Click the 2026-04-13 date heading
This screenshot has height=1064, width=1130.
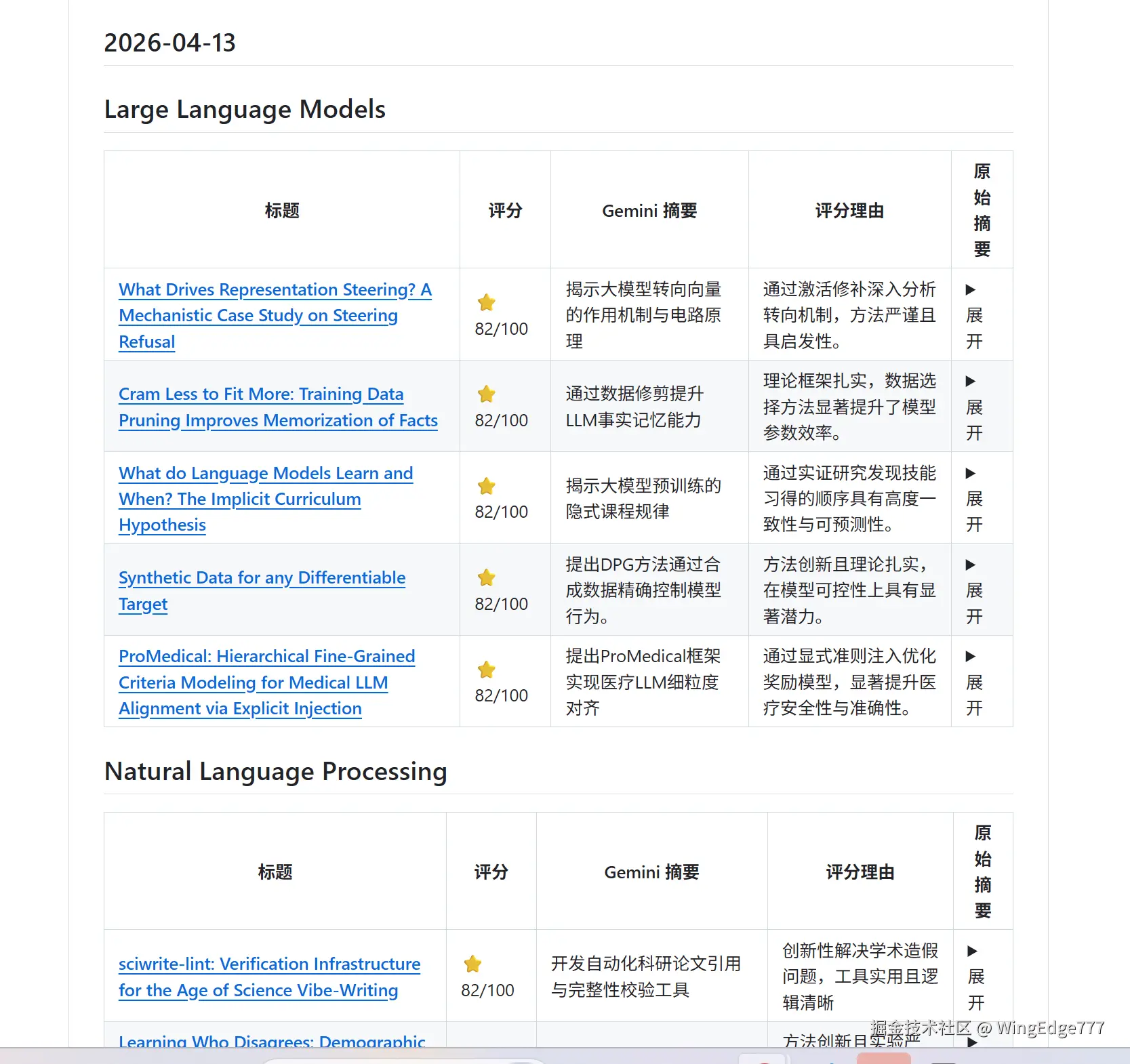coord(169,43)
